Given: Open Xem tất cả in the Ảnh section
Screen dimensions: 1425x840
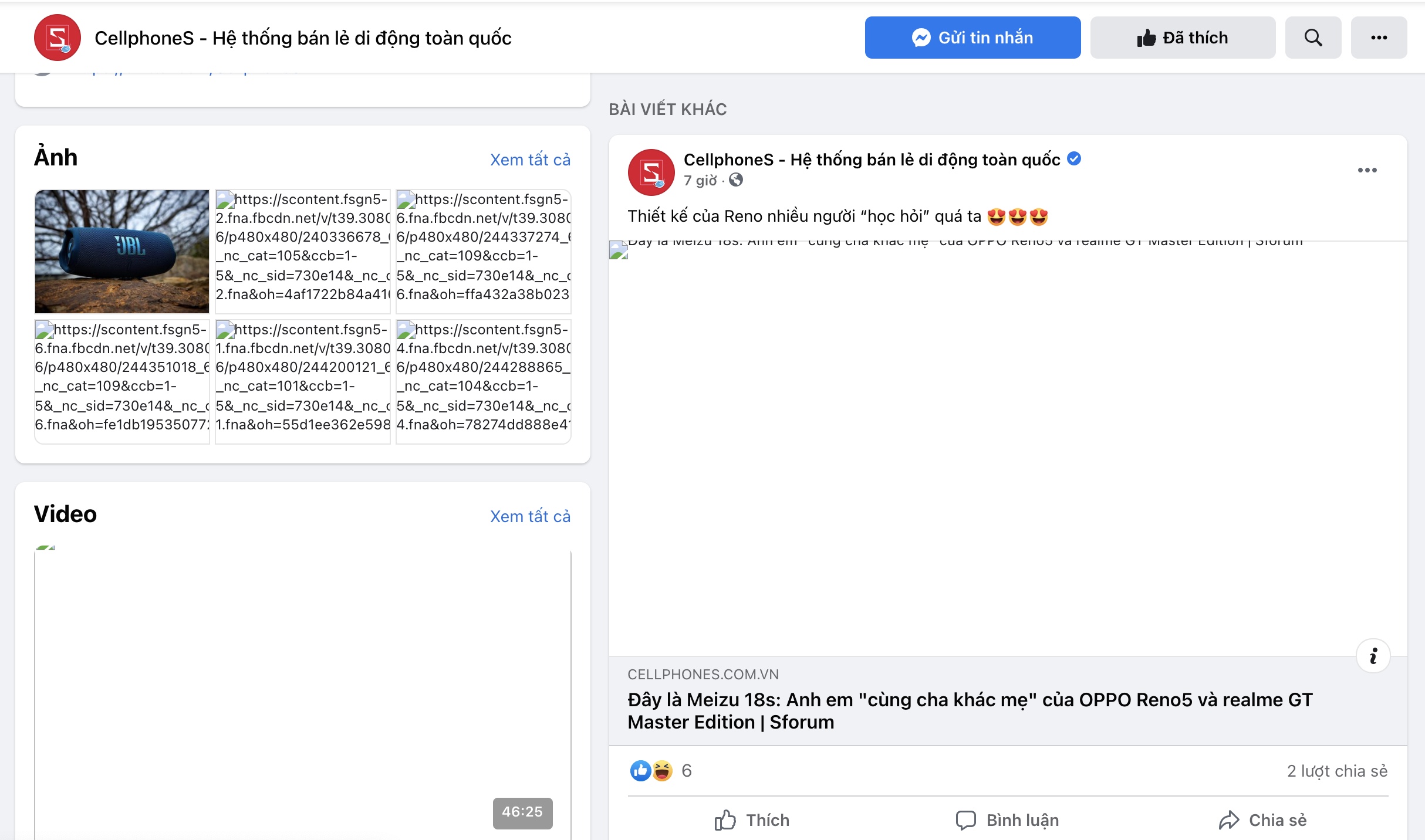Looking at the screenshot, I should point(530,160).
